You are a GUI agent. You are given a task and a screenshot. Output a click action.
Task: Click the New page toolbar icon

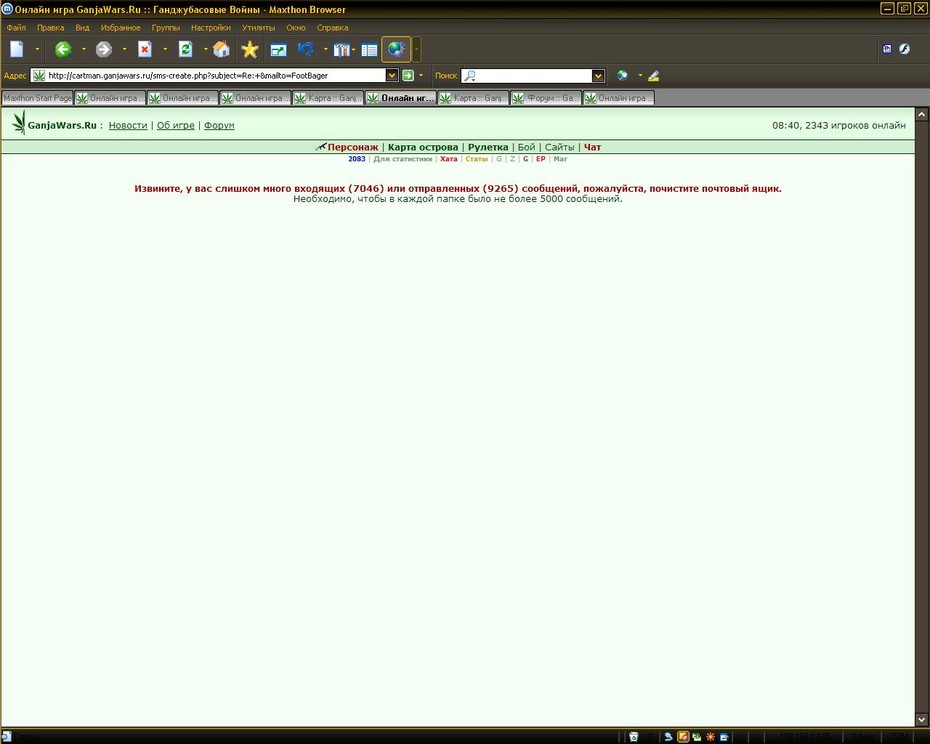pos(17,49)
